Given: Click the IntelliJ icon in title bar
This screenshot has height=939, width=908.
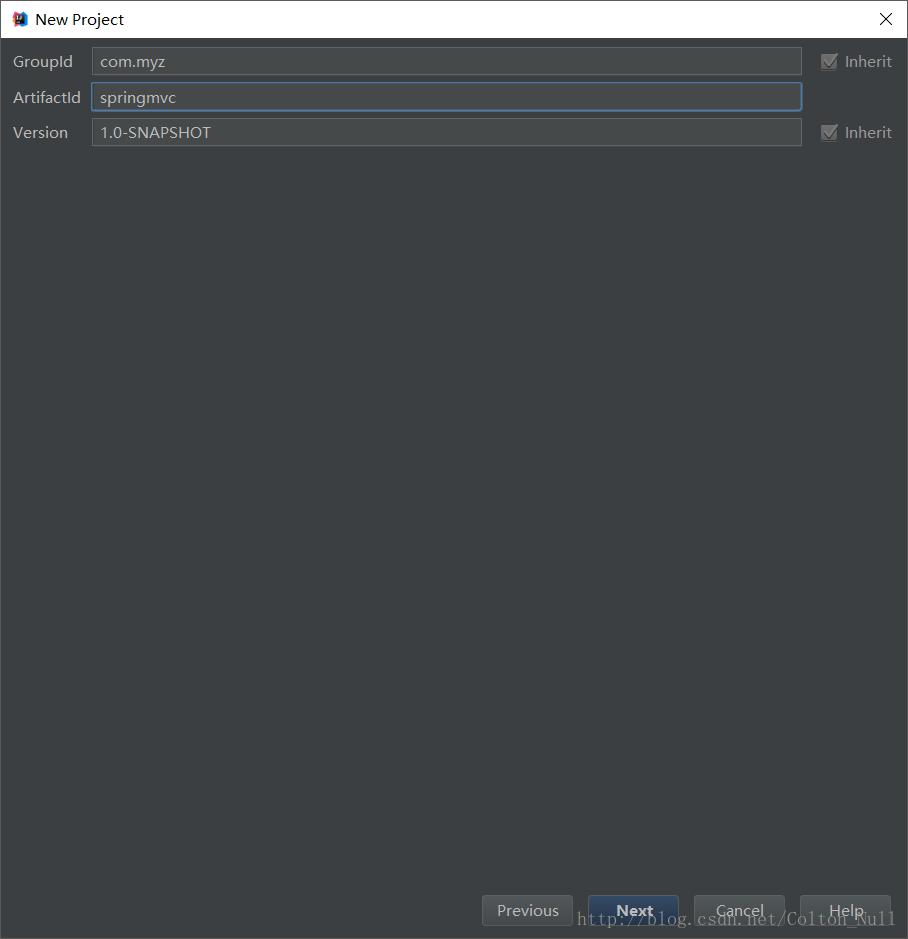Looking at the screenshot, I should tap(20, 19).
